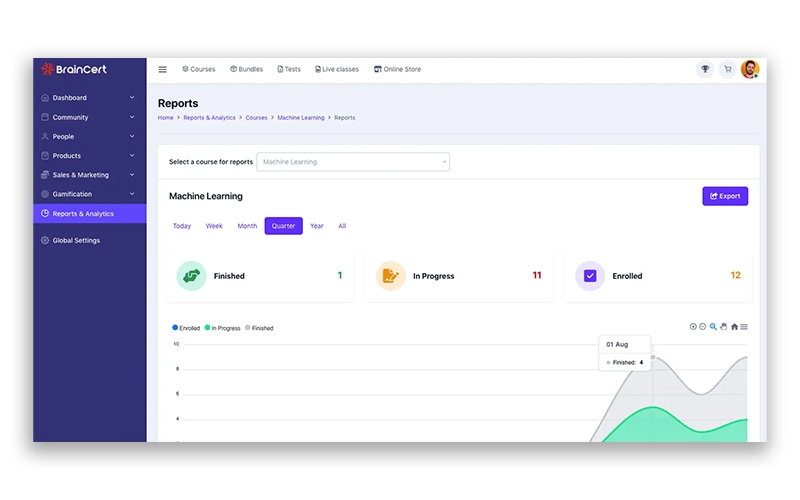Image resolution: width=800 pixels, height=500 pixels.
Task: Select the chart panning hand tool
Action: (x=723, y=327)
